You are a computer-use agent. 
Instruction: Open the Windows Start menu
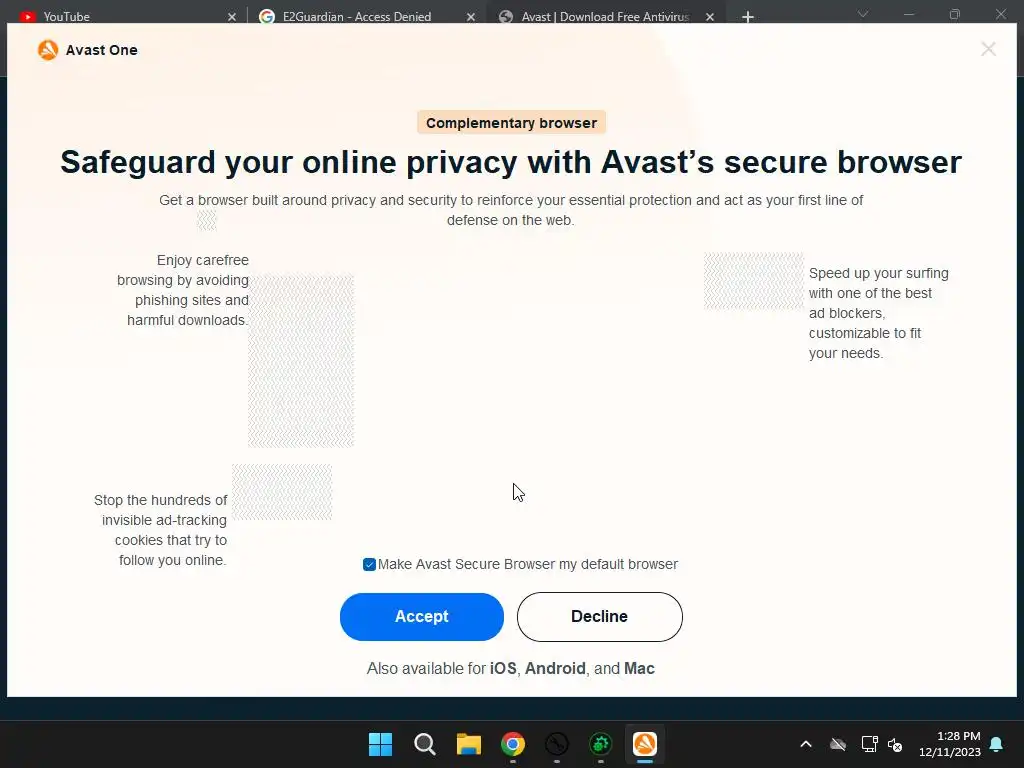point(380,744)
